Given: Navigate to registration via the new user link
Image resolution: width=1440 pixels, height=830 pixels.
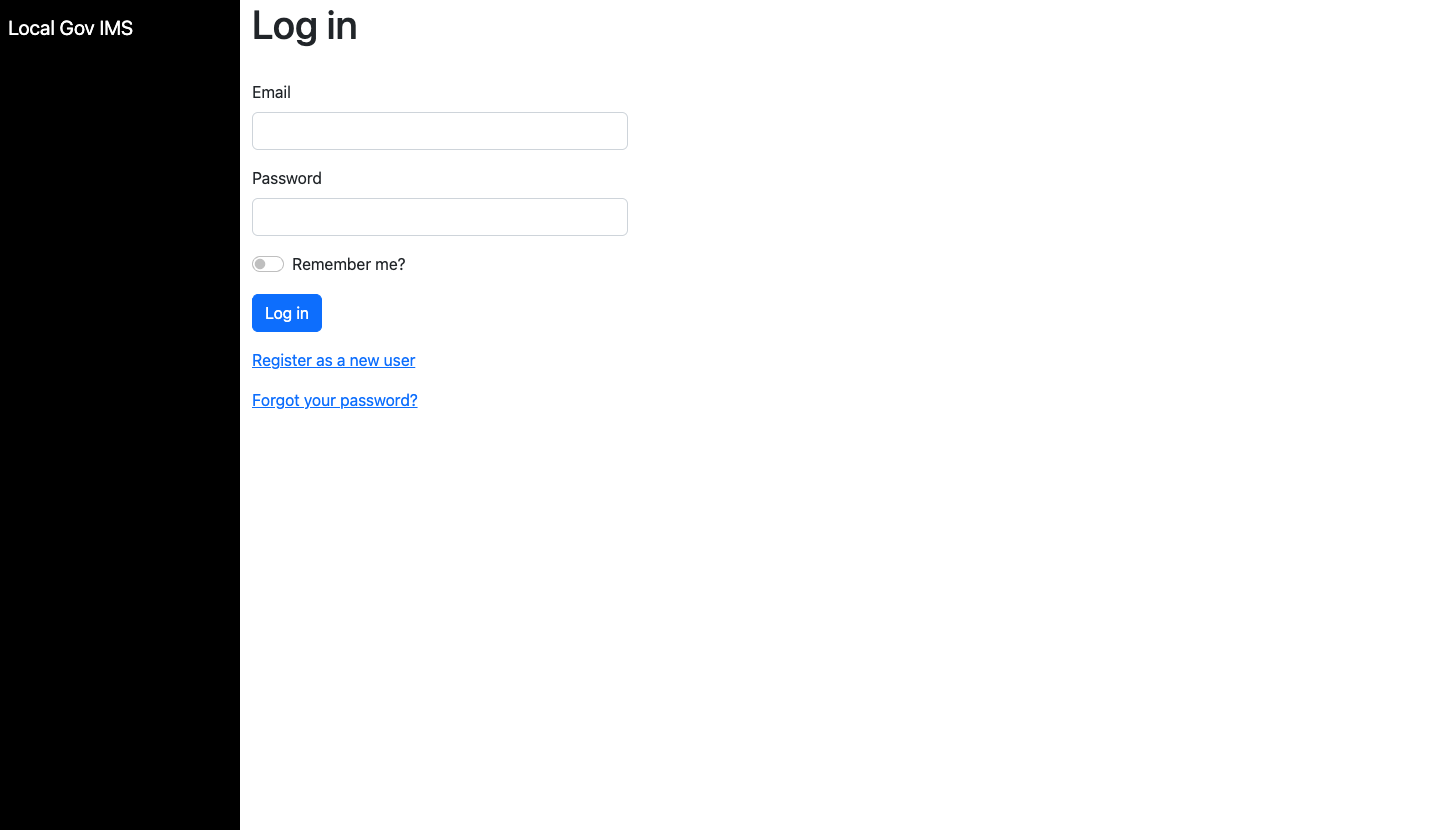Looking at the screenshot, I should 333,360.
